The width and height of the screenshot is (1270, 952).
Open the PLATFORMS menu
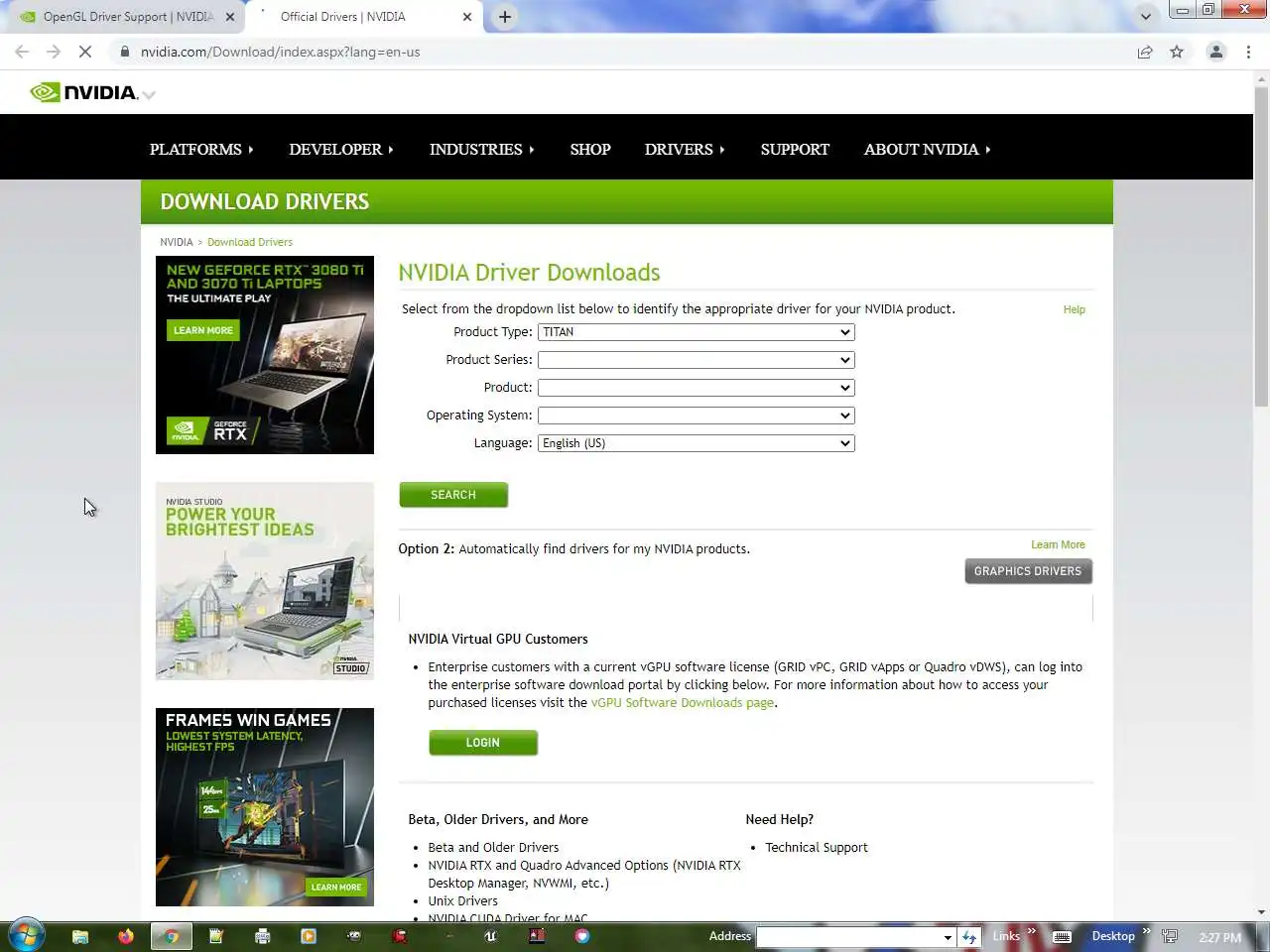pos(201,149)
